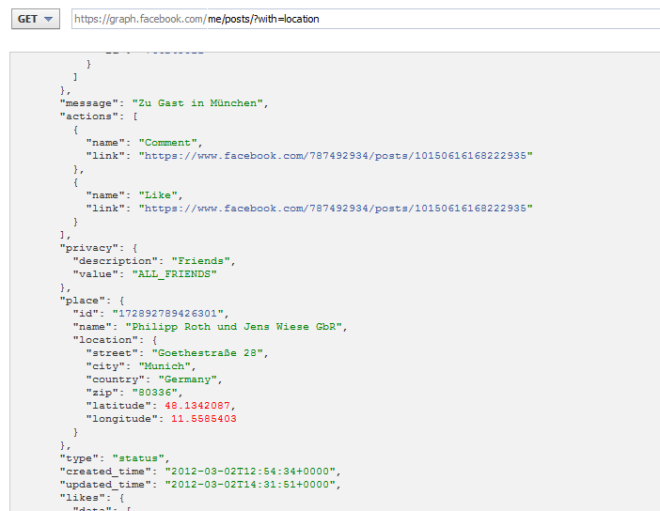660x511 pixels.
Task: Click the latitude value 48.1342087
Action: point(197,406)
